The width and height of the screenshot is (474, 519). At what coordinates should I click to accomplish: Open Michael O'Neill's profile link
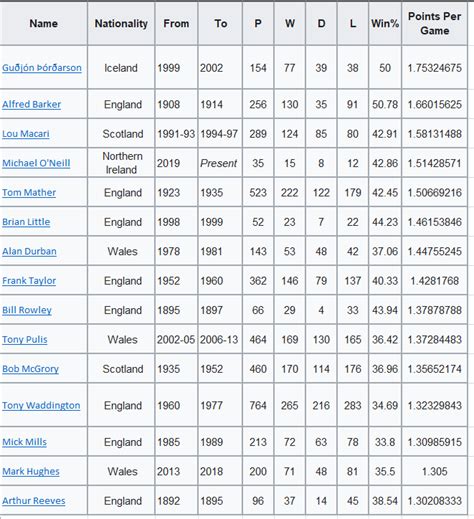click(x=36, y=163)
